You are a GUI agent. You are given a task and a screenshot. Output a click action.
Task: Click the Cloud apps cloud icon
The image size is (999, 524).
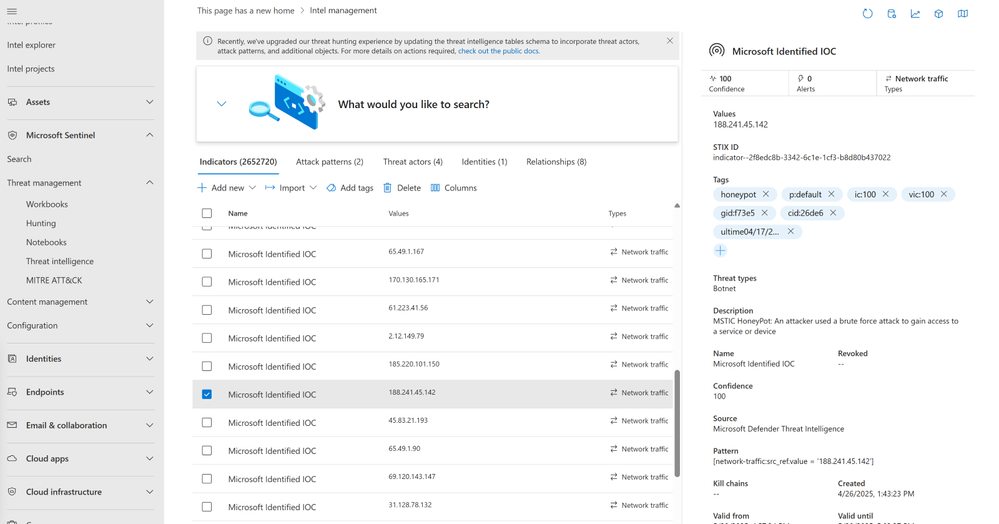click(x=12, y=458)
